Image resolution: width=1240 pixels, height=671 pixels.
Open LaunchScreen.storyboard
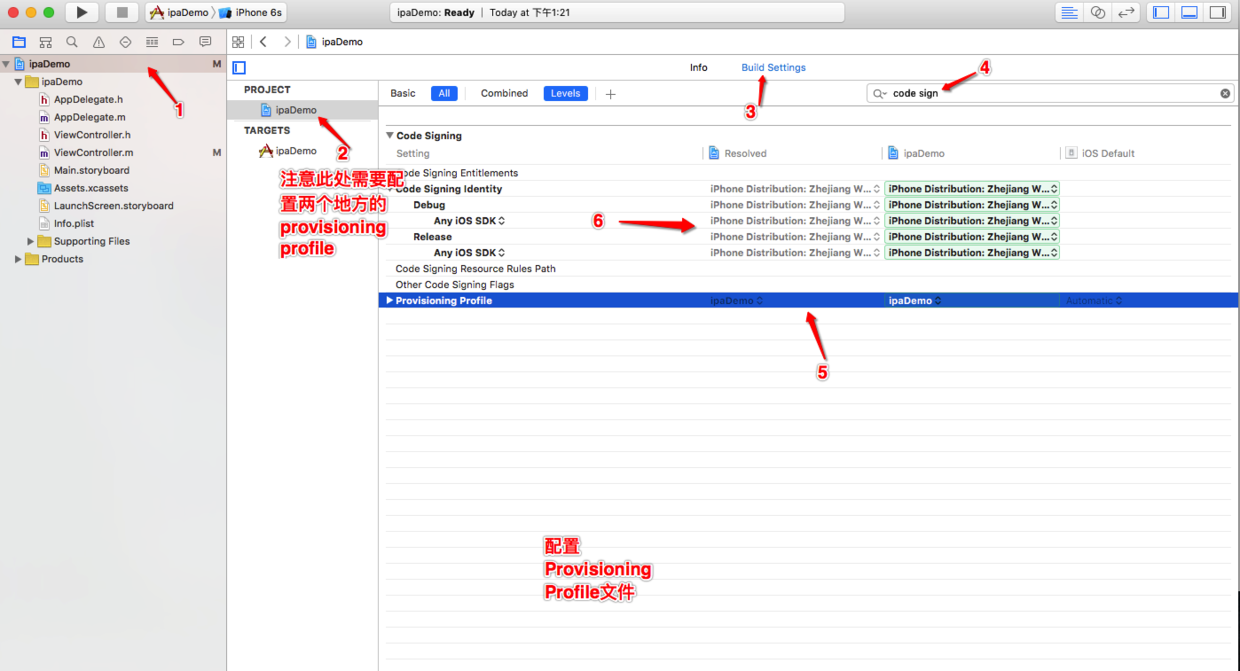click(113, 206)
